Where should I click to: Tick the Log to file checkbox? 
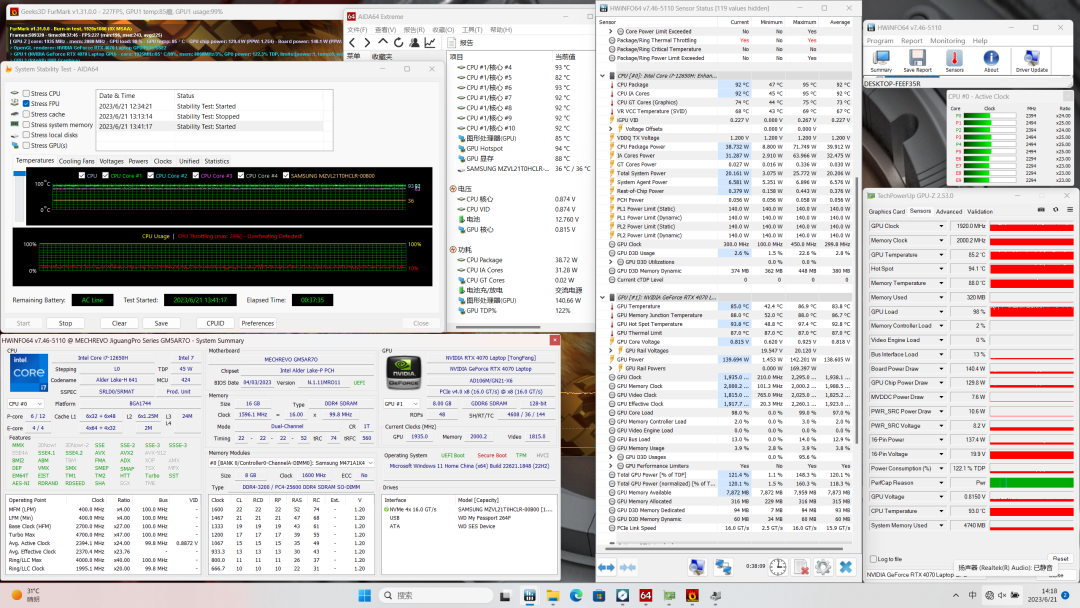pyautogui.click(x=871, y=559)
